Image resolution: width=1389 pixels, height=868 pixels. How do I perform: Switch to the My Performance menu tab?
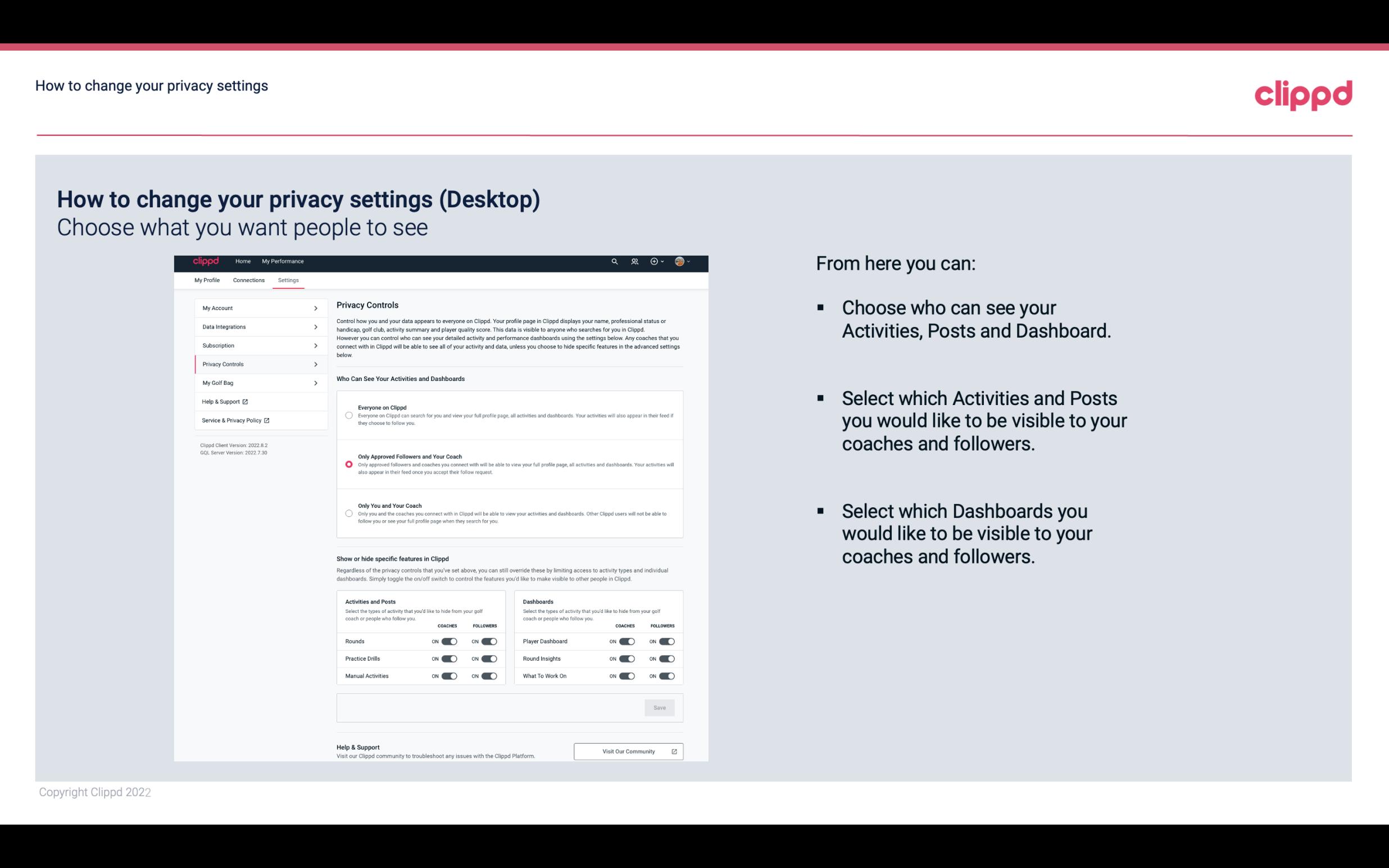point(283,261)
